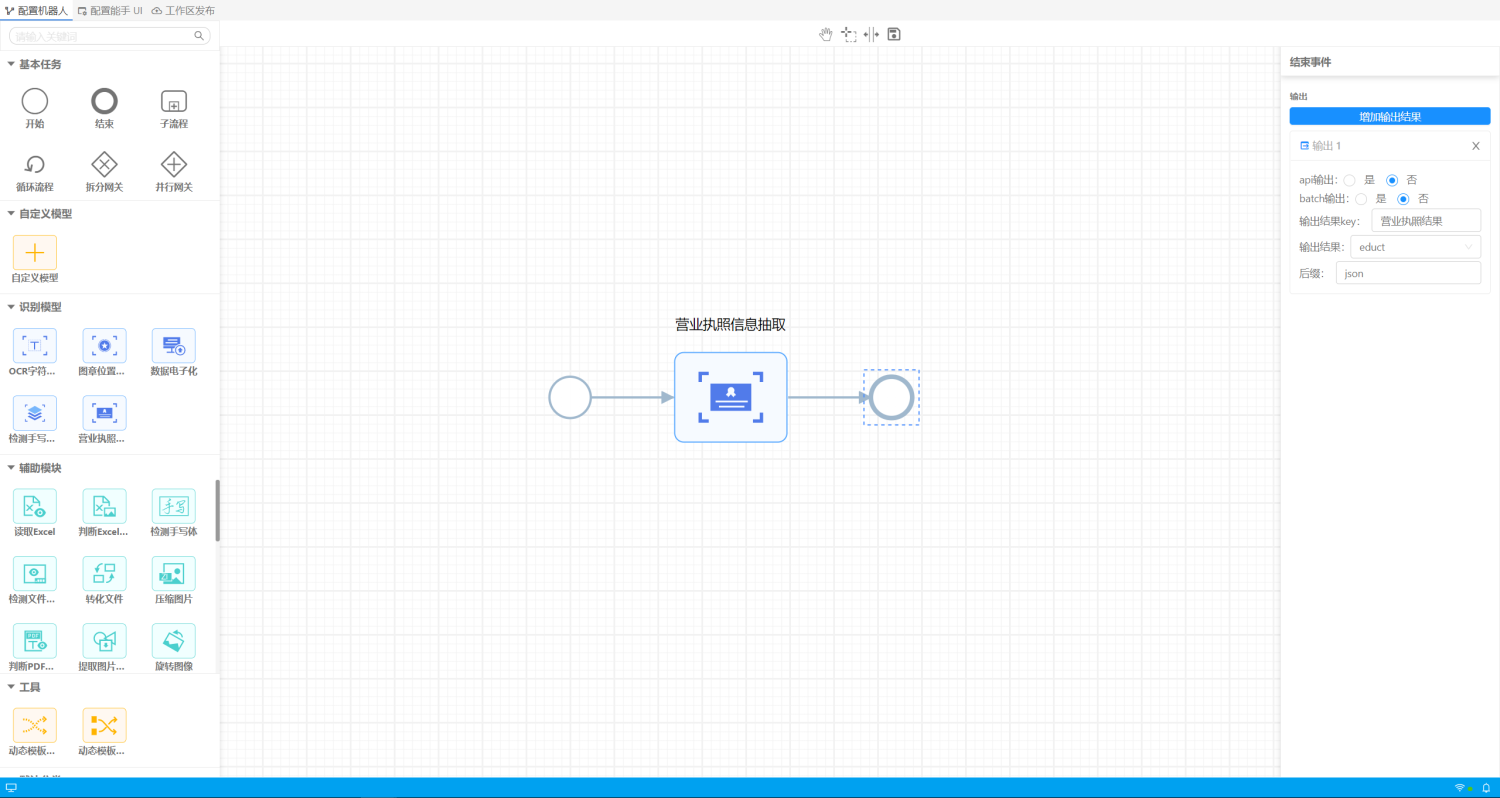The image size is (1500, 798).
Task: Click the monitor icon in status bar
Action: pyautogui.click(x=11, y=788)
